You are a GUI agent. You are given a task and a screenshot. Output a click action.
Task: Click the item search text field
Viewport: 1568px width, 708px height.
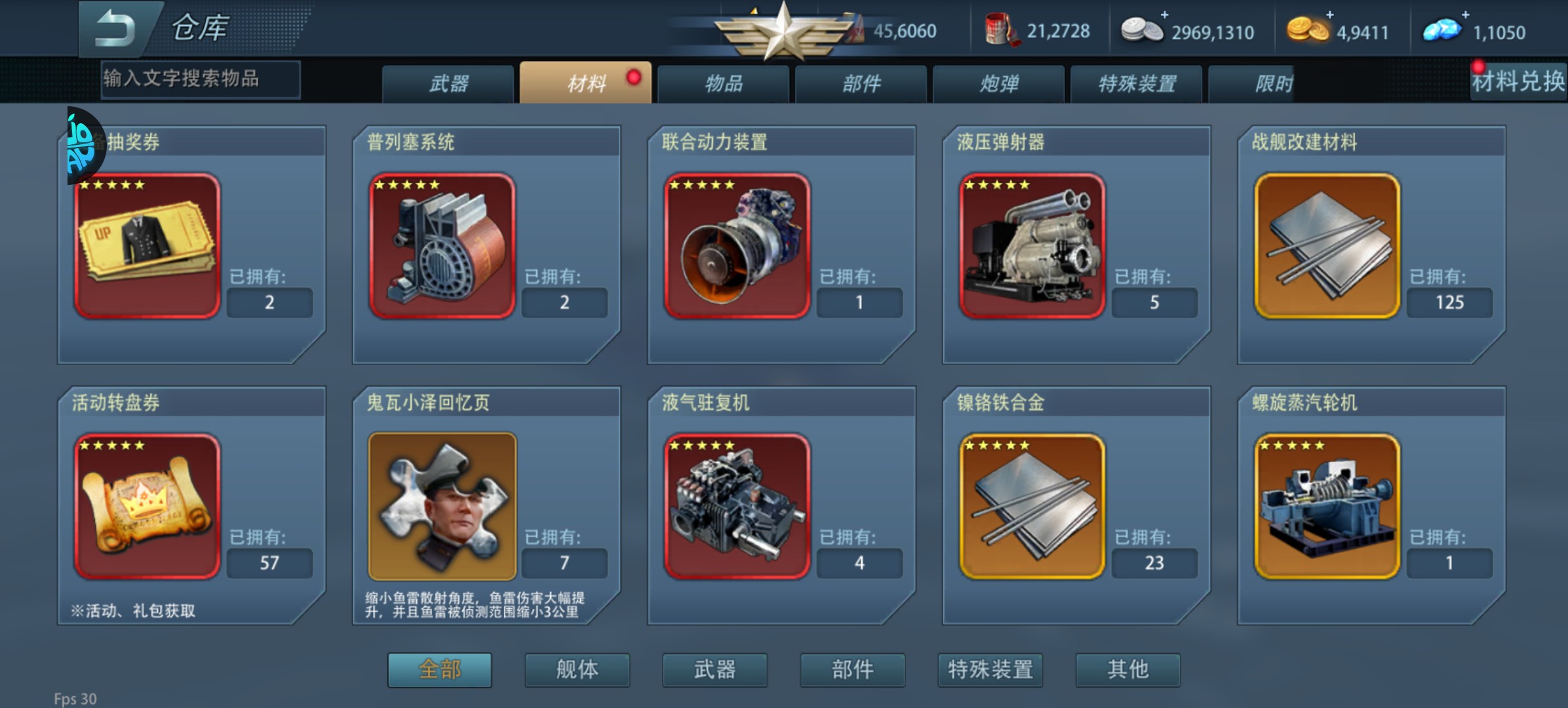[x=201, y=79]
